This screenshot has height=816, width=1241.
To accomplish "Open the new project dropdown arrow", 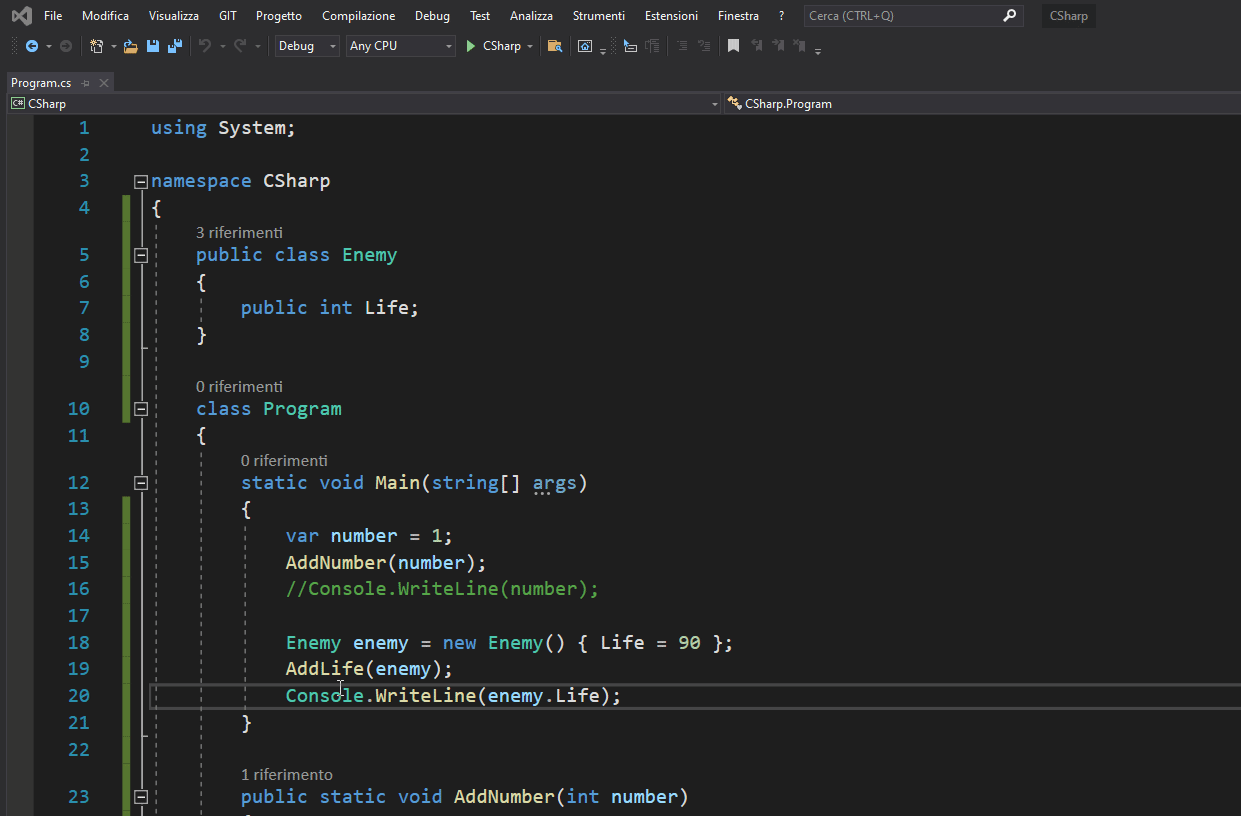I will [113, 46].
